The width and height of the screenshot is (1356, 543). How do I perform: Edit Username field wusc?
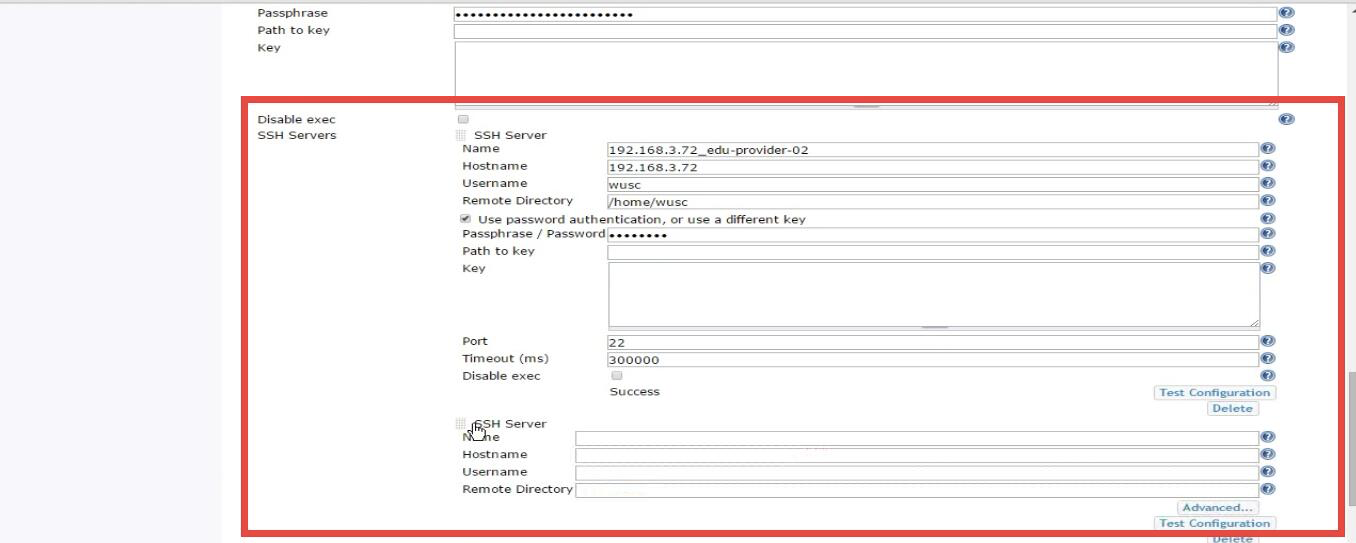pos(932,184)
